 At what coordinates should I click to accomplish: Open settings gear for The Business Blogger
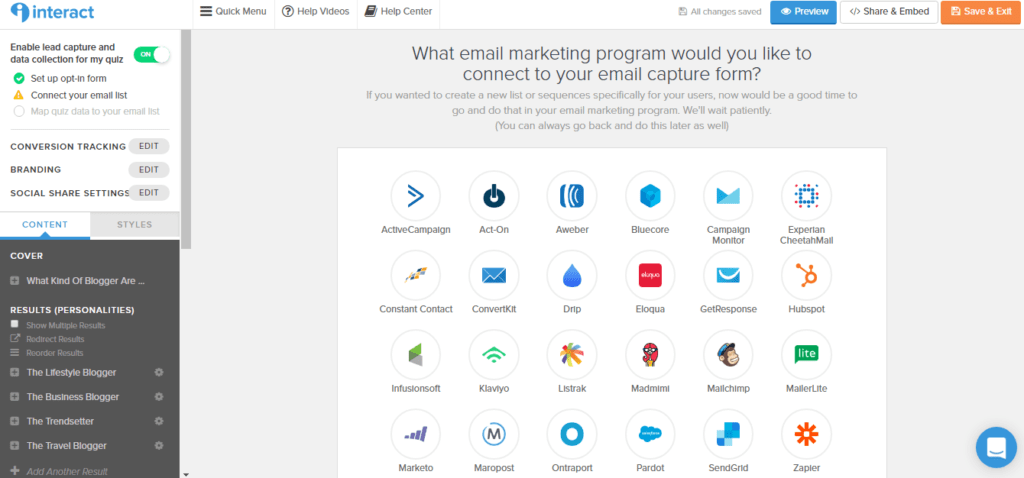pos(158,396)
